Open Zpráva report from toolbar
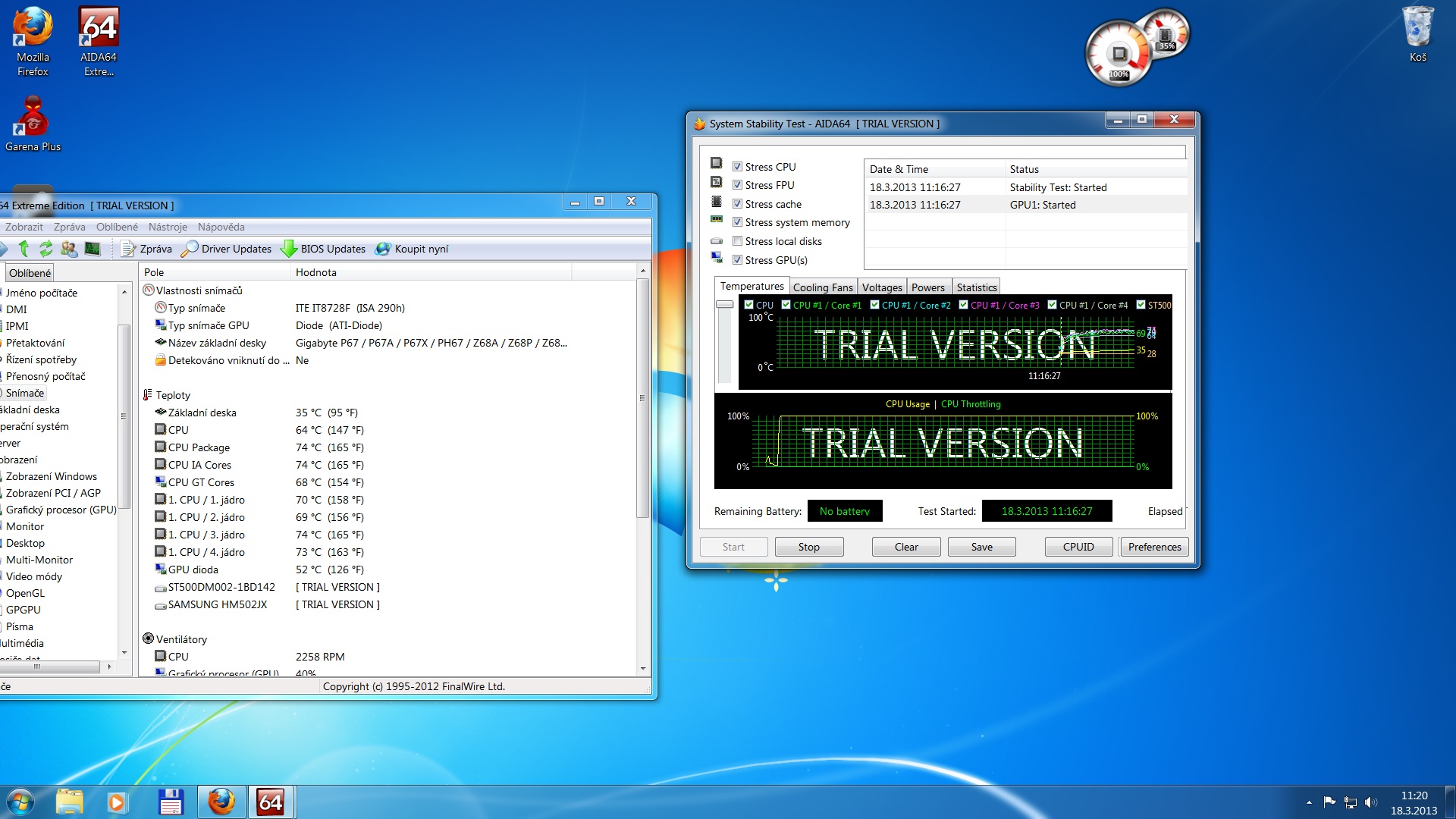 pos(147,249)
